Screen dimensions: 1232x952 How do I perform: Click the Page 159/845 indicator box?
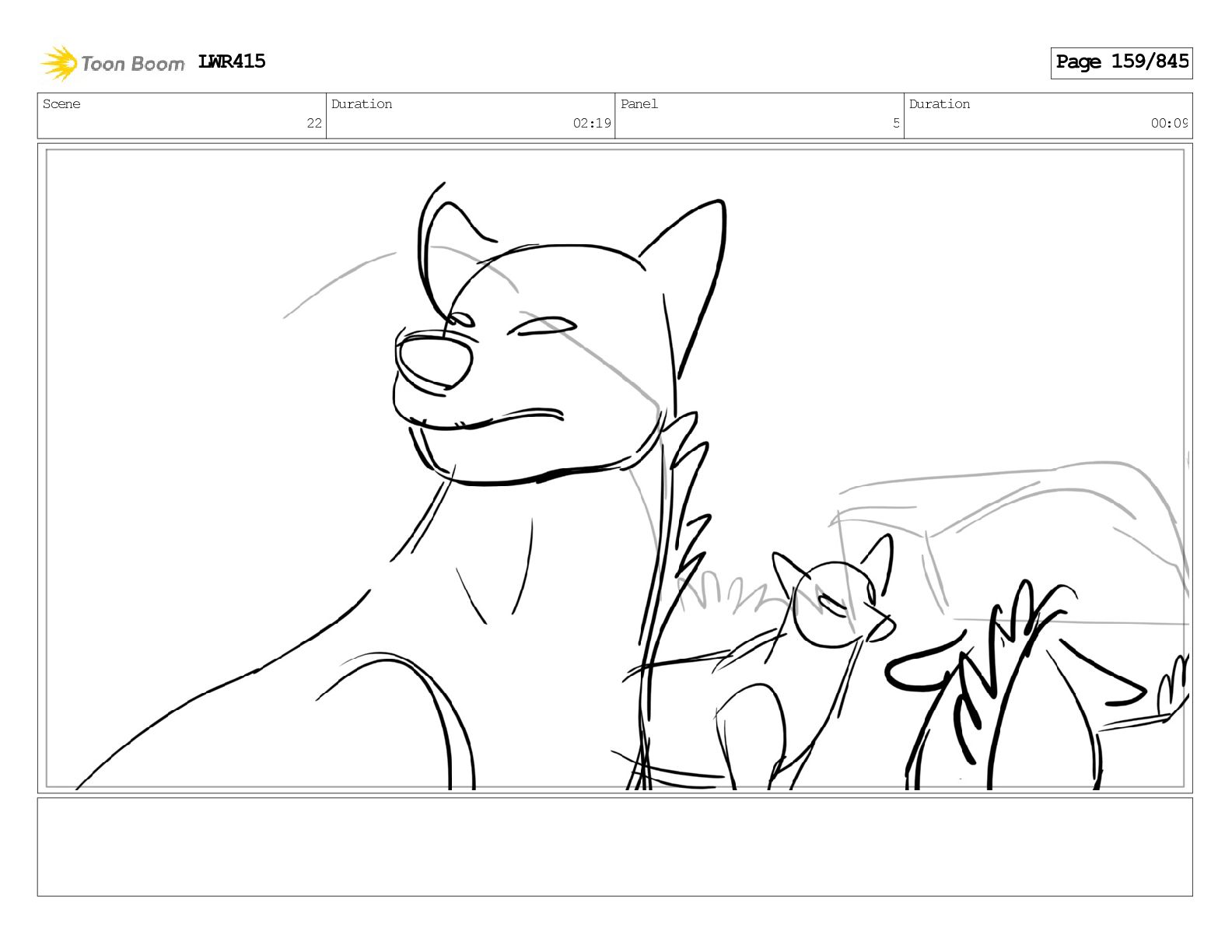[1122, 62]
